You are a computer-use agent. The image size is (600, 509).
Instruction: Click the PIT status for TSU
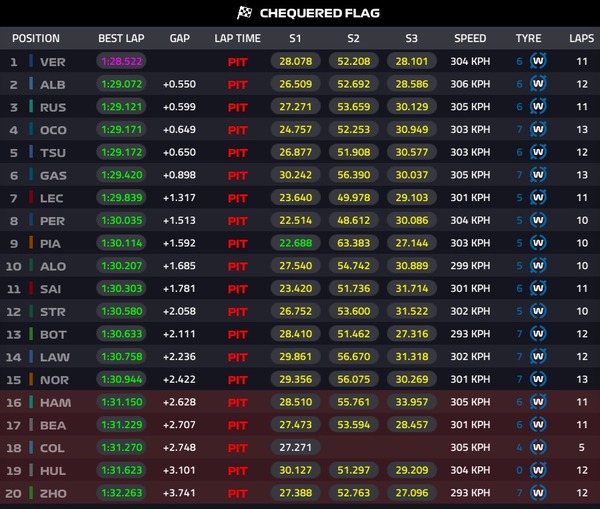point(238,153)
